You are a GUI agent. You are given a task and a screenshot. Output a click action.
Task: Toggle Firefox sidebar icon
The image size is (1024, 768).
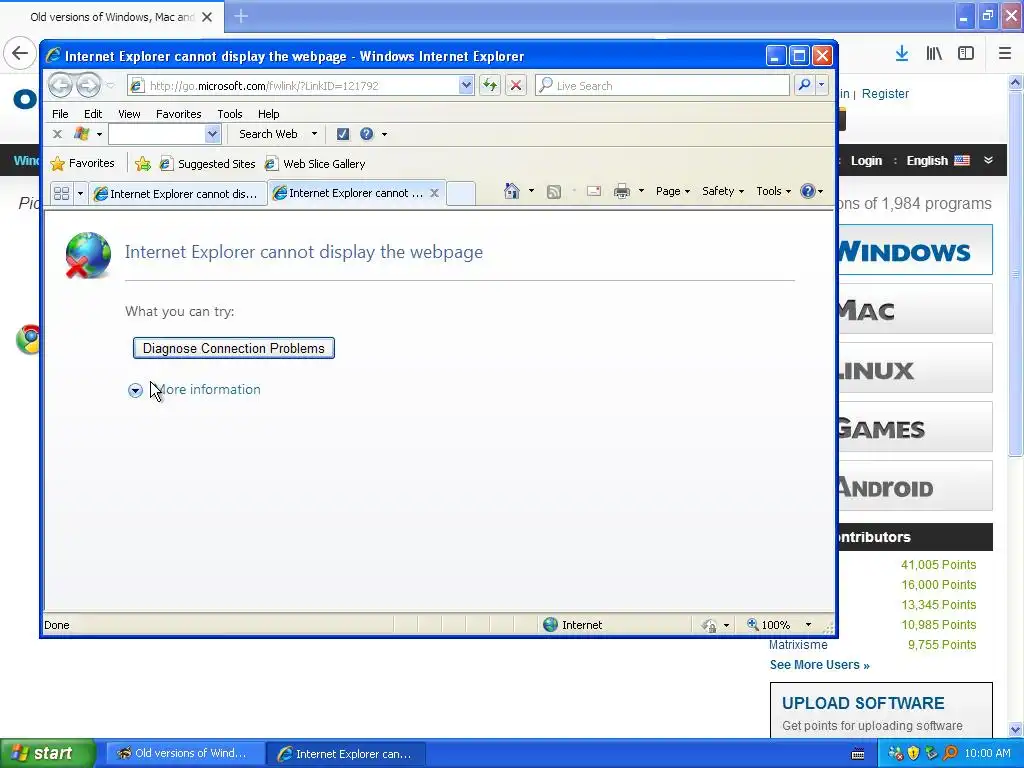(x=966, y=54)
